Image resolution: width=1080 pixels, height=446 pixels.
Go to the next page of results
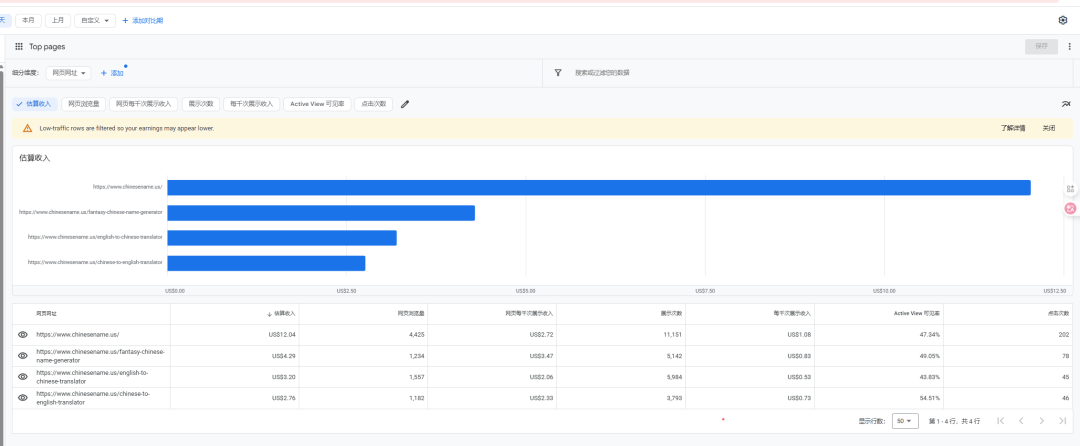[1042, 421]
